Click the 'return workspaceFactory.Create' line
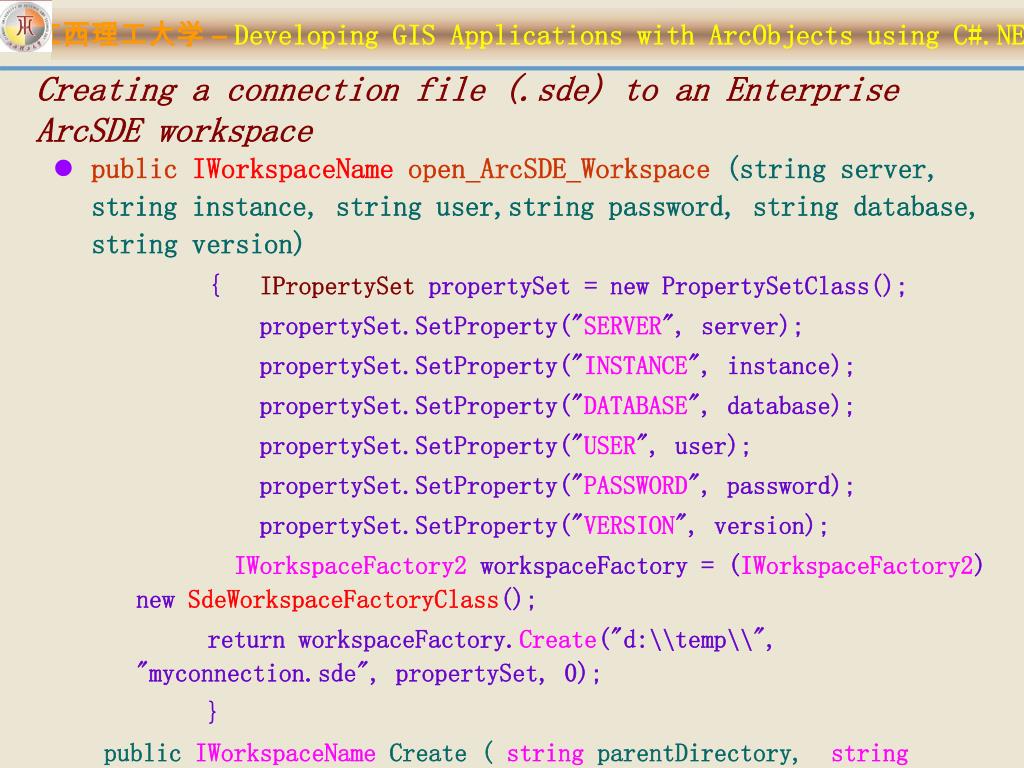This screenshot has width=1024, height=768. 490,639
